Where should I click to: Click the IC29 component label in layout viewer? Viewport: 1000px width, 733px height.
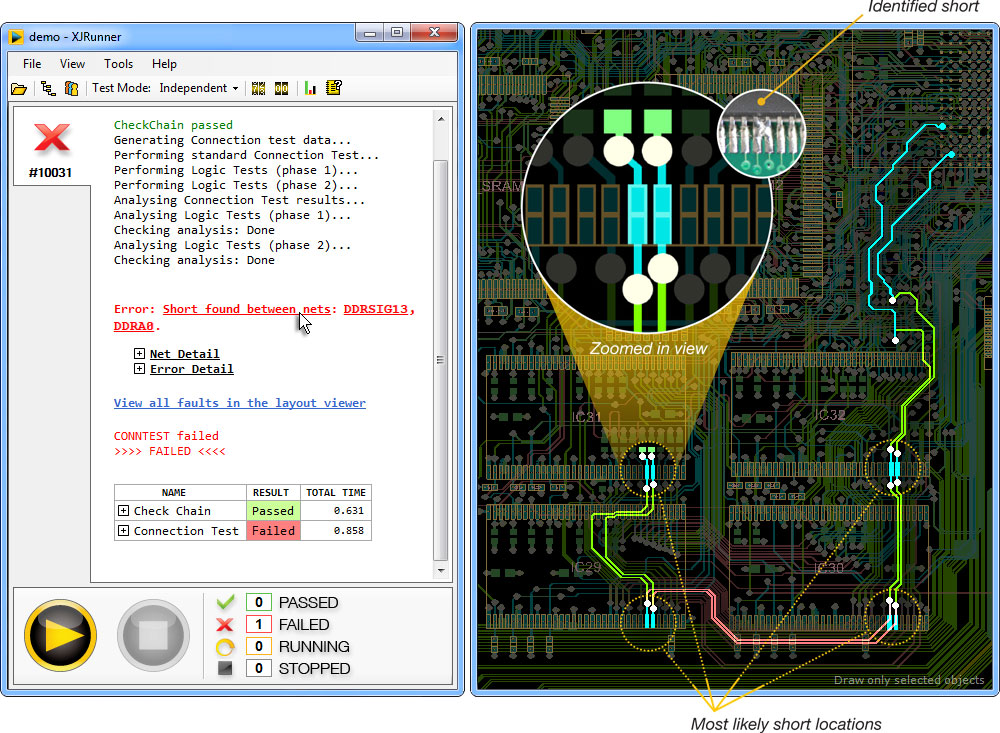click(585, 567)
